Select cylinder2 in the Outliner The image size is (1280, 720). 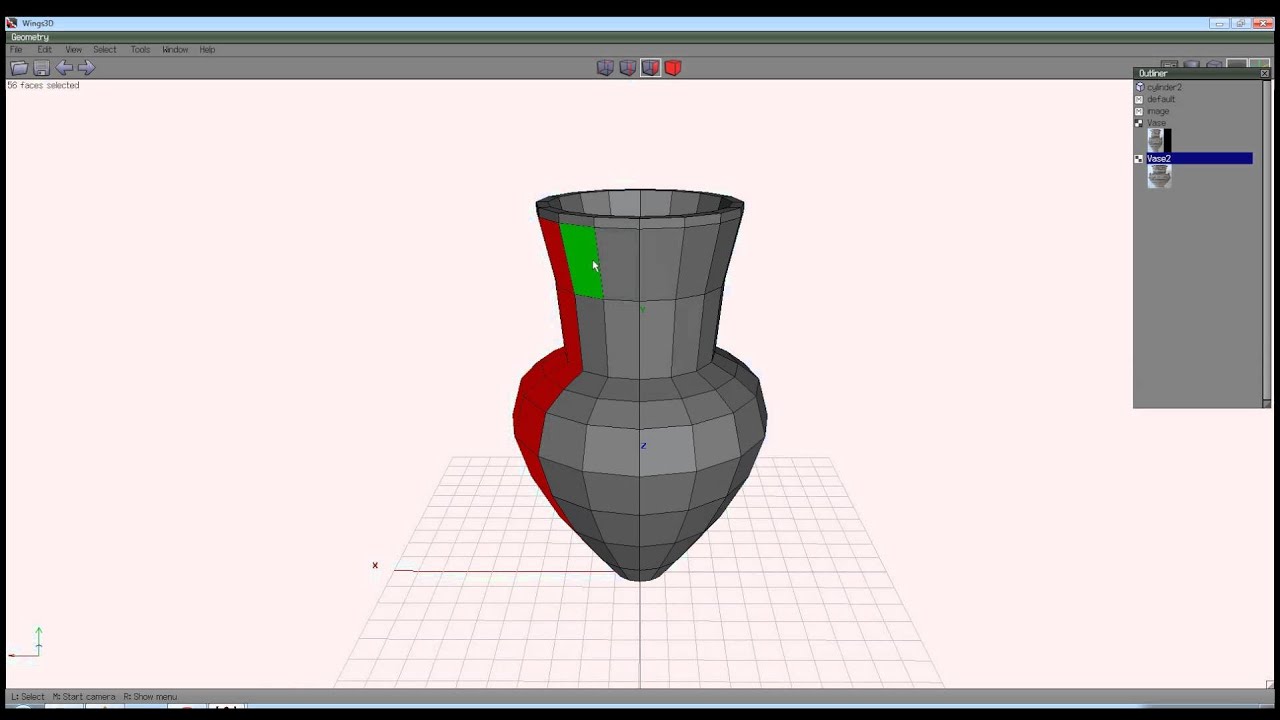[1164, 87]
